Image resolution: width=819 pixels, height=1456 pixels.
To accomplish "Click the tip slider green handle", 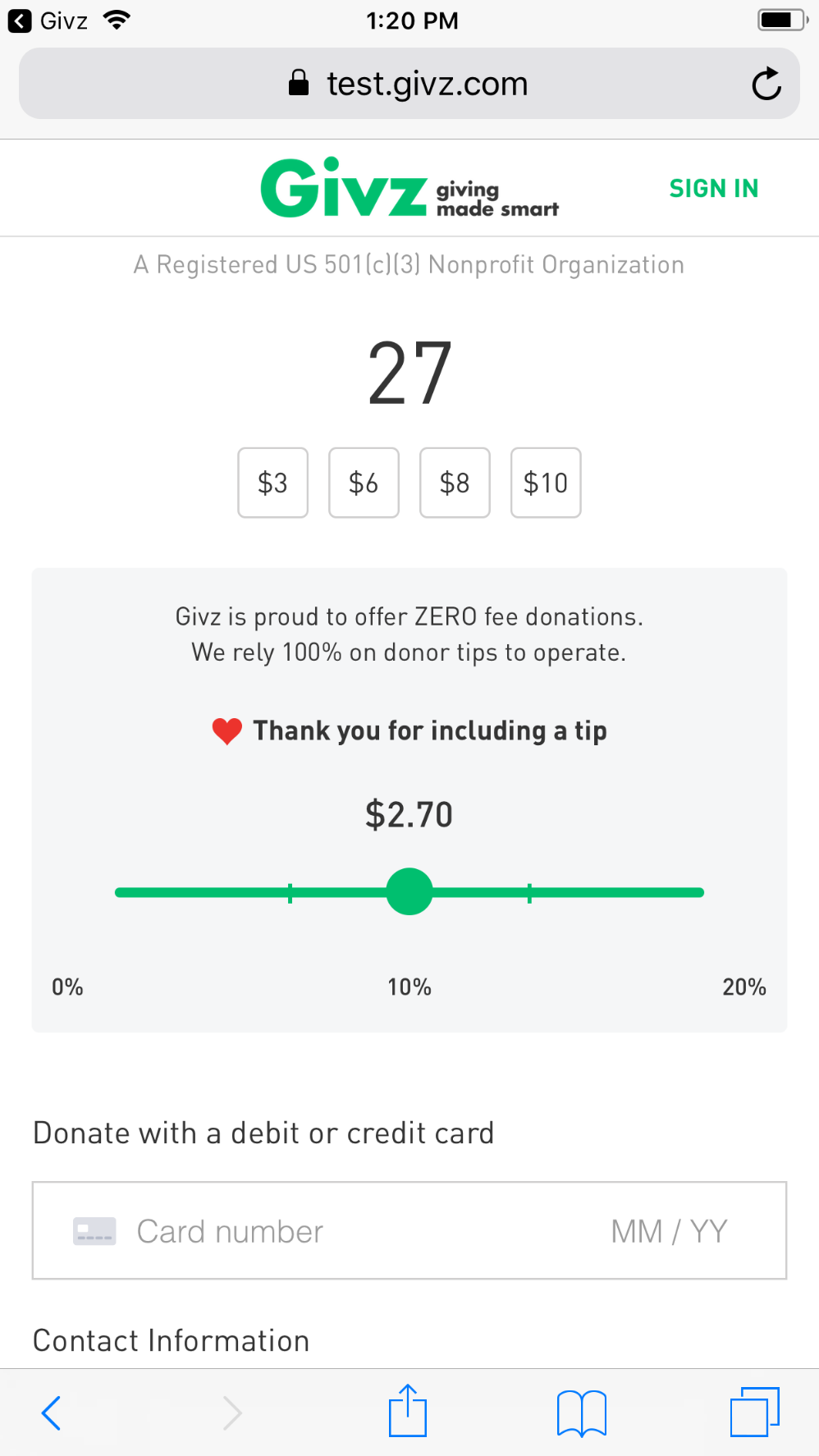I will click(409, 891).
